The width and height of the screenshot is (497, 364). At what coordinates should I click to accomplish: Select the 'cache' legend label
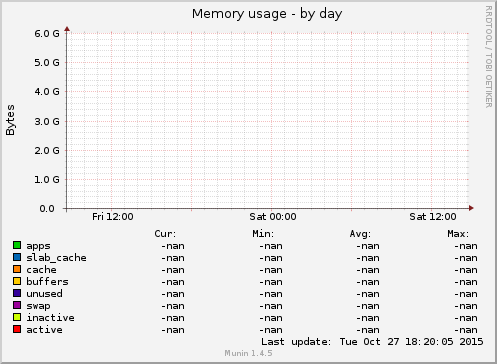point(41,270)
